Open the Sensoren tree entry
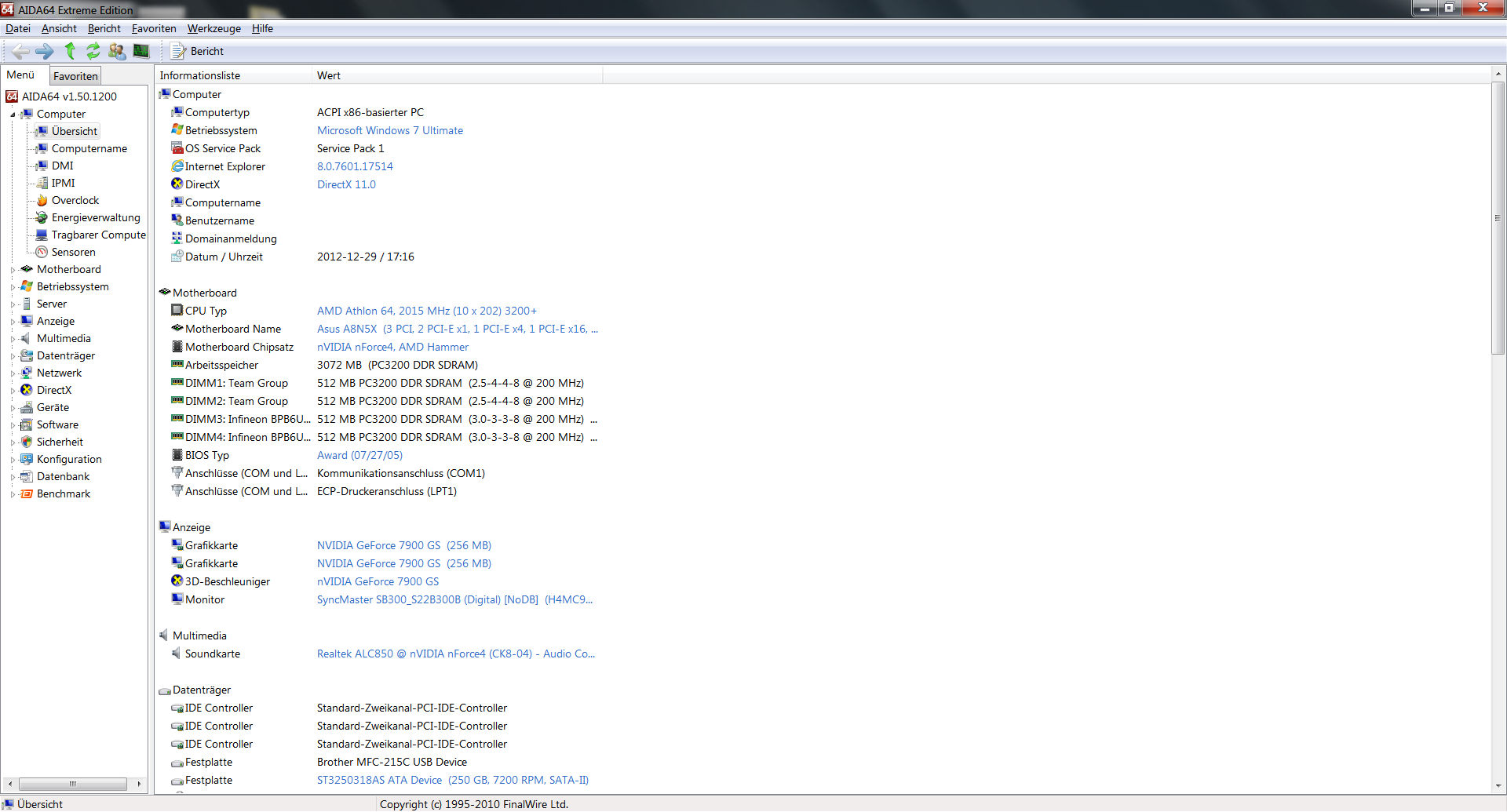The width and height of the screenshot is (1507, 812). pyautogui.click(x=74, y=252)
